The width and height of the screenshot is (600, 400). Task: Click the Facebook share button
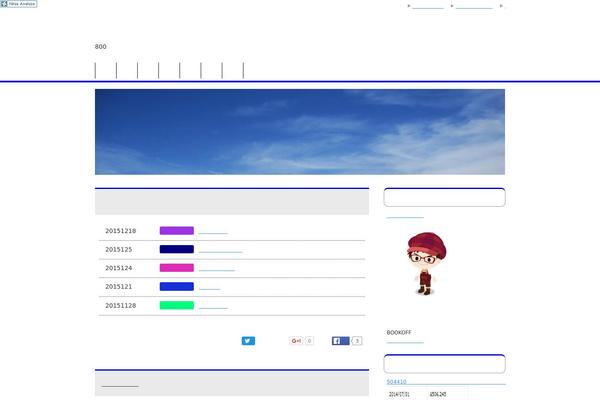coord(341,341)
